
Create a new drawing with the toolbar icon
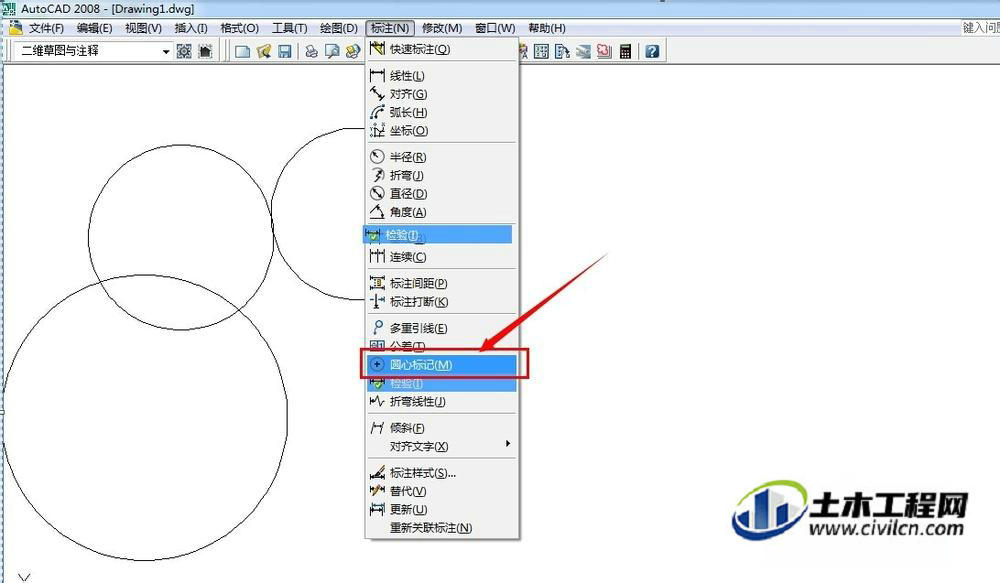click(242, 51)
